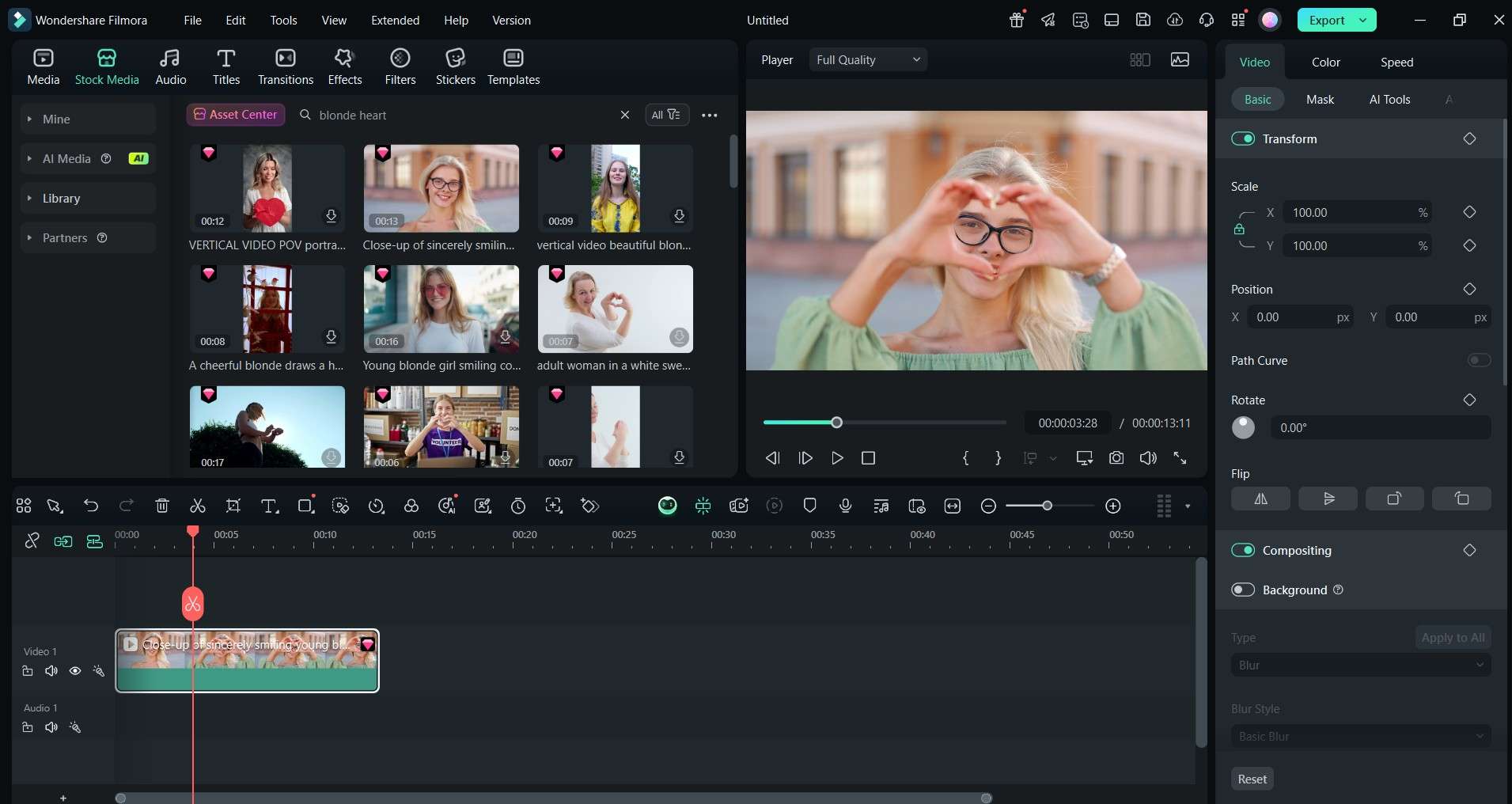Click the split scissors tool in timeline toolbar
Screen dimensions: 1512x804
[x=198, y=506]
